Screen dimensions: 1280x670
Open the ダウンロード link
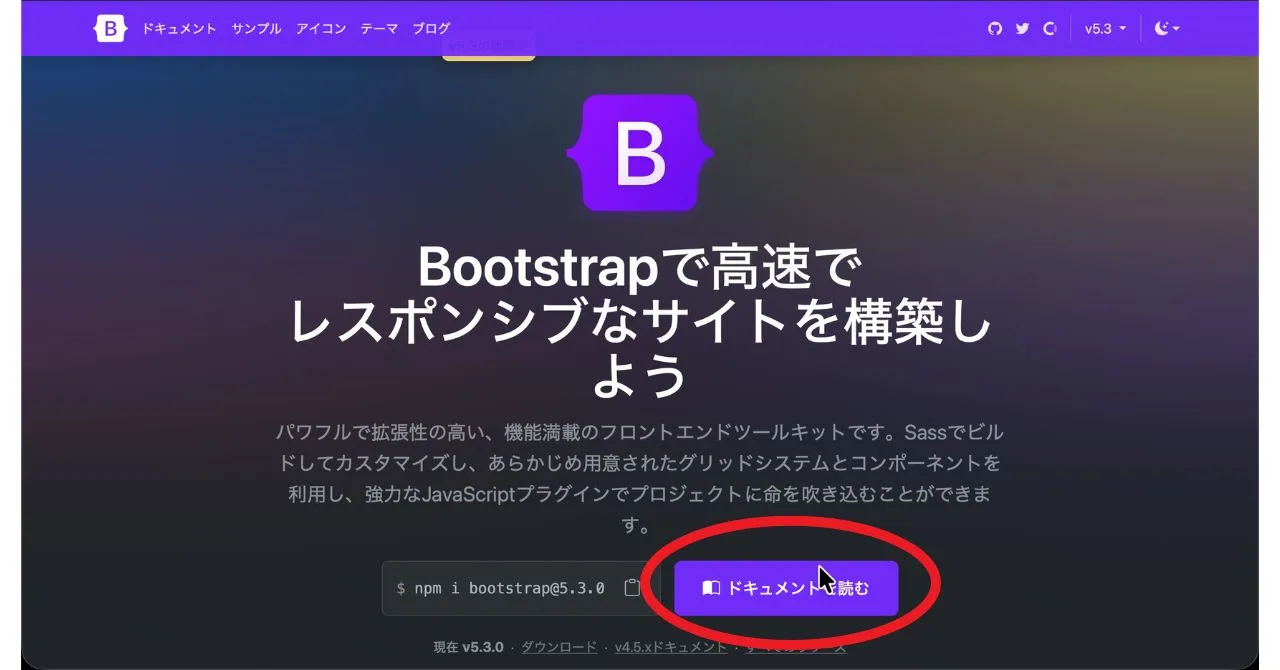tap(558, 646)
